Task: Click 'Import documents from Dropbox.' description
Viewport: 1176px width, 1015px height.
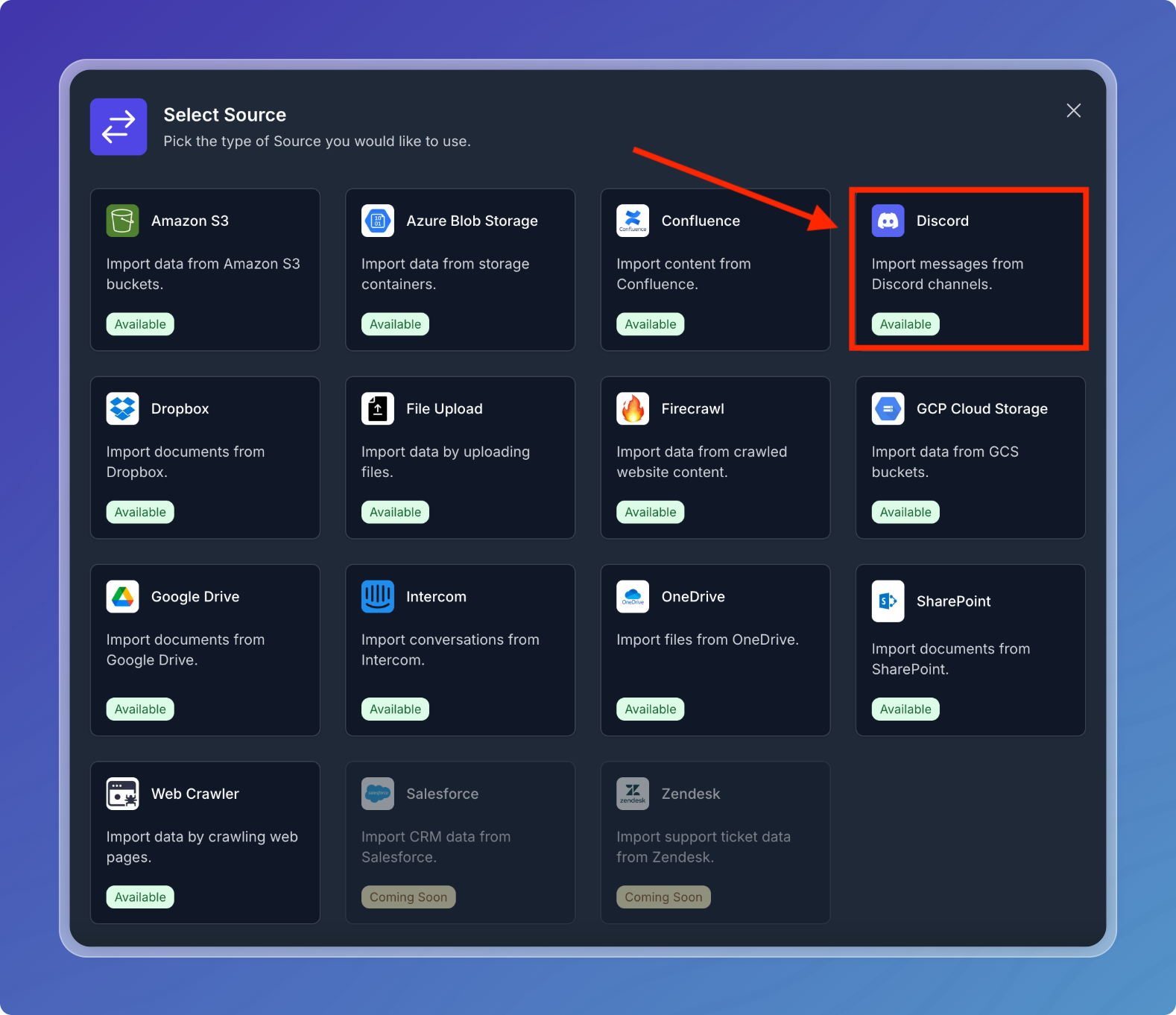Action: (x=186, y=462)
